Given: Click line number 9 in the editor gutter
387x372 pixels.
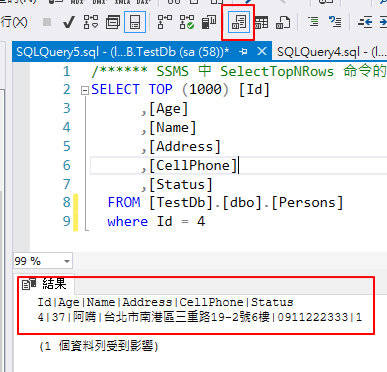Looking at the screenshot, I should click(67, 221).
